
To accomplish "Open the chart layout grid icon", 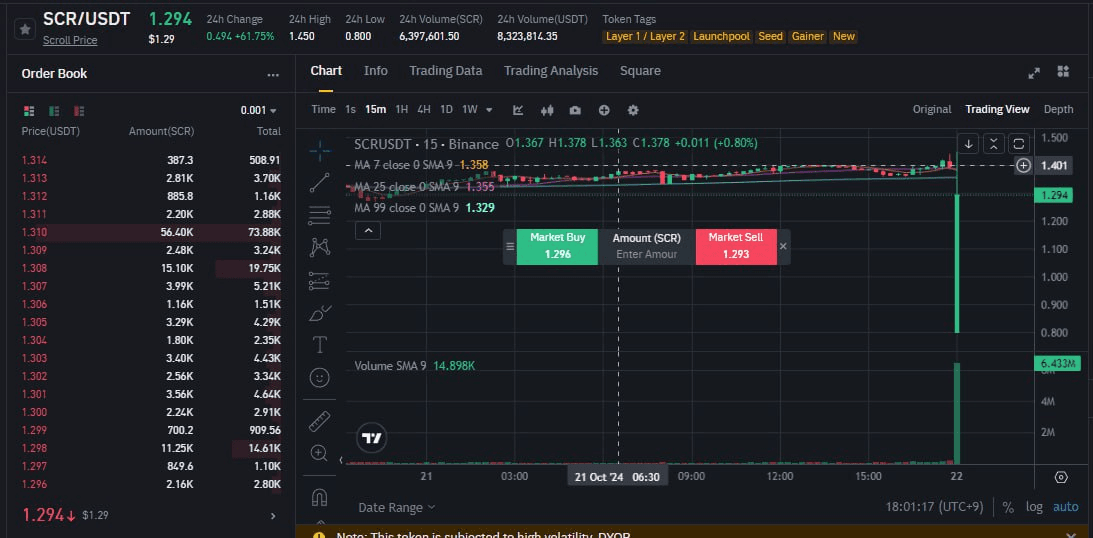I will point(1063,72).
